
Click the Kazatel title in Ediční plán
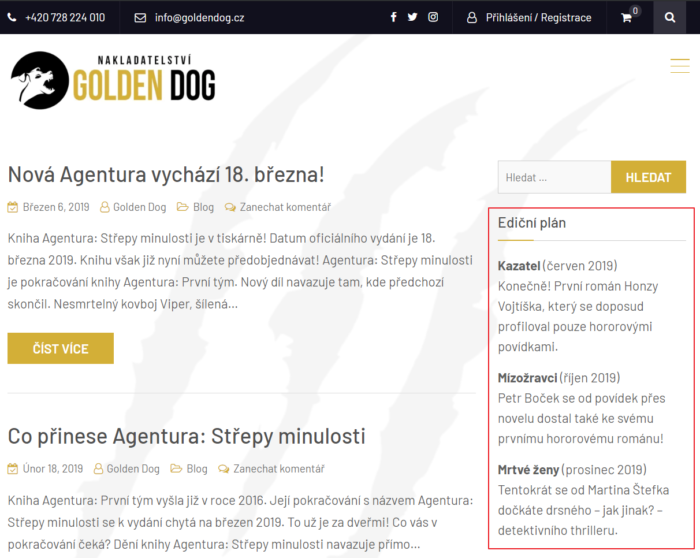519,266
